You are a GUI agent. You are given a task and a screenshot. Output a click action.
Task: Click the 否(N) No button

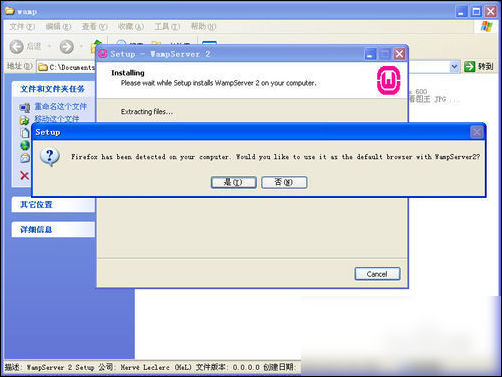284,182
